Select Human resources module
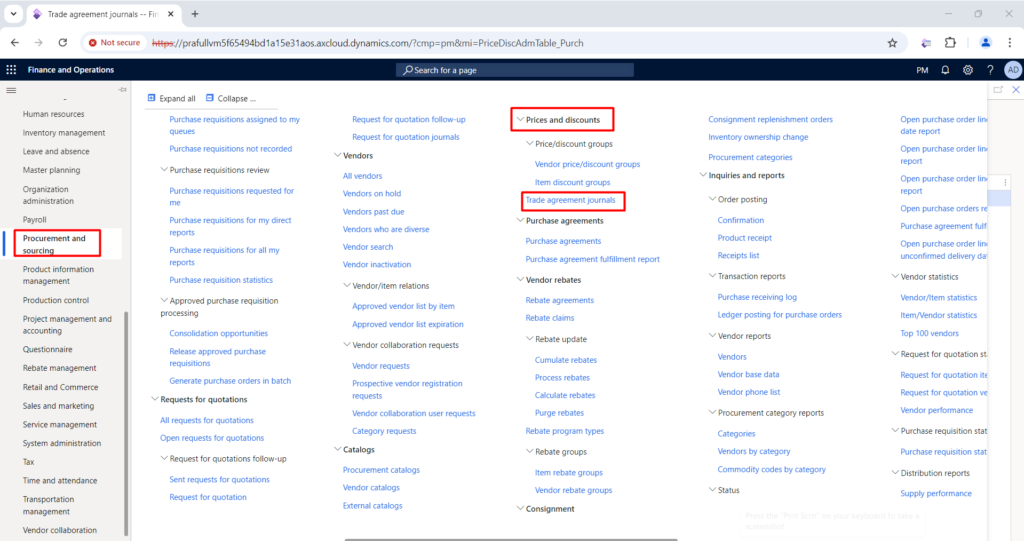The width and height of the screenshot is (1024, 541). click(x=54, y=114)
